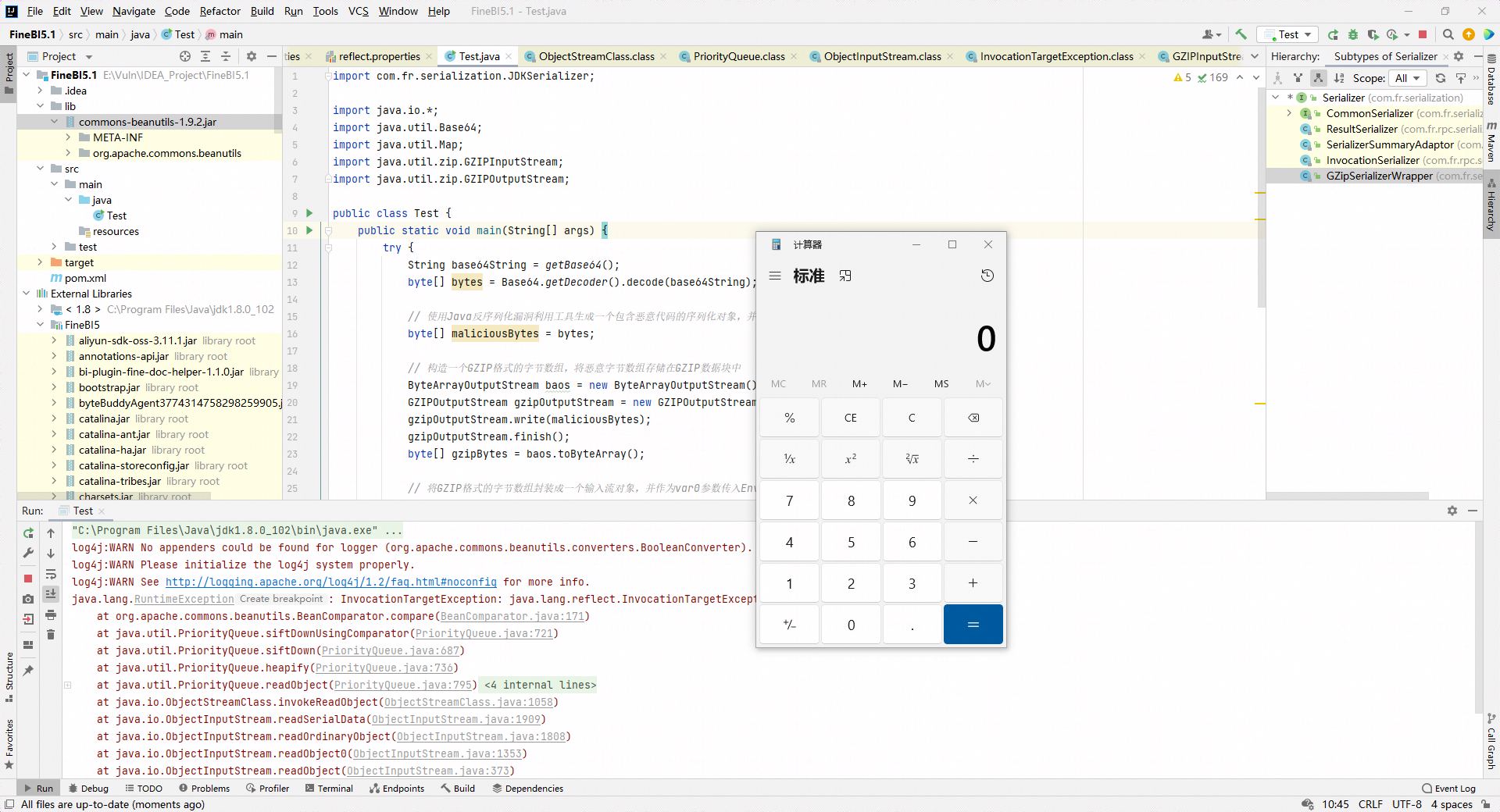Open Run panel settings gear

coord(1452,511)
